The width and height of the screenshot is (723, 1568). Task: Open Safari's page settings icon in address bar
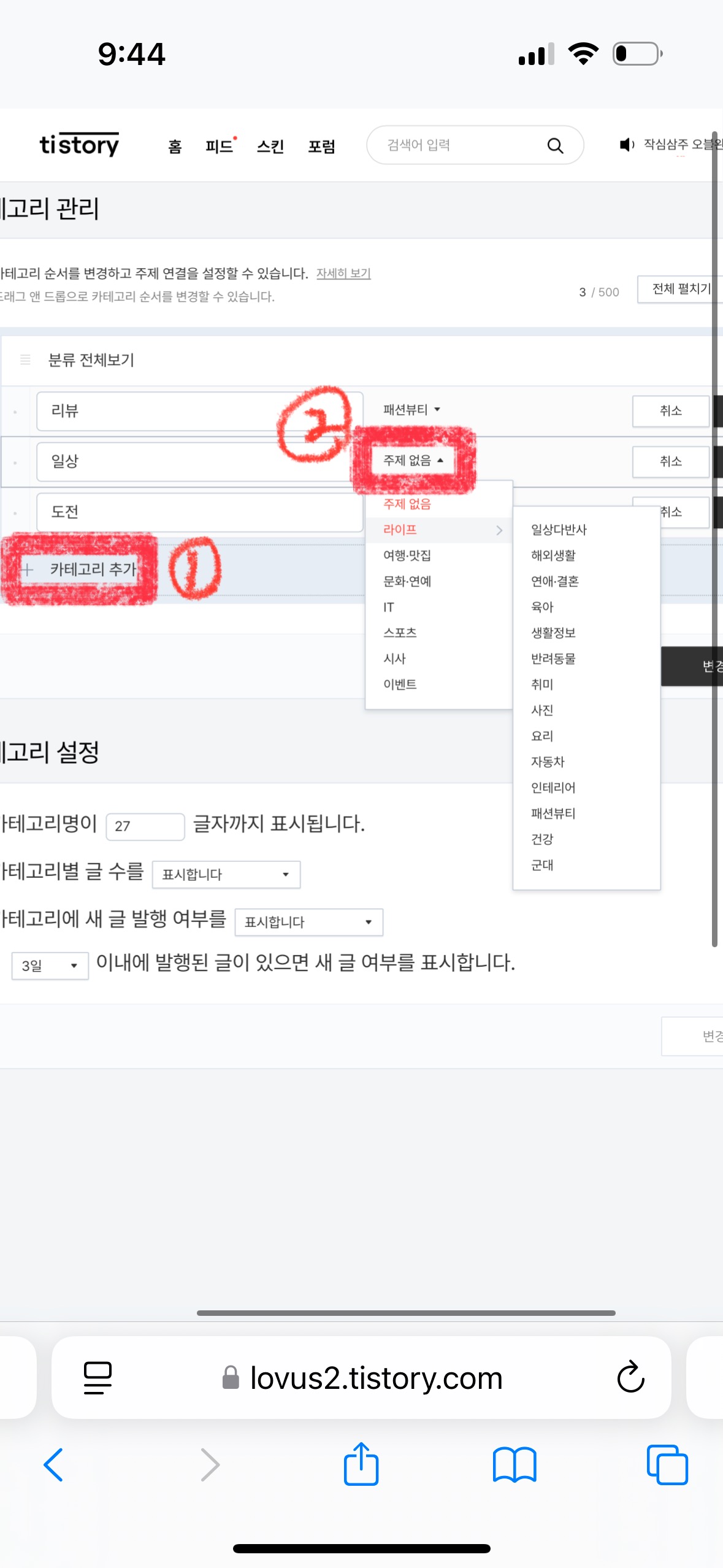(x=98, y=1378)
